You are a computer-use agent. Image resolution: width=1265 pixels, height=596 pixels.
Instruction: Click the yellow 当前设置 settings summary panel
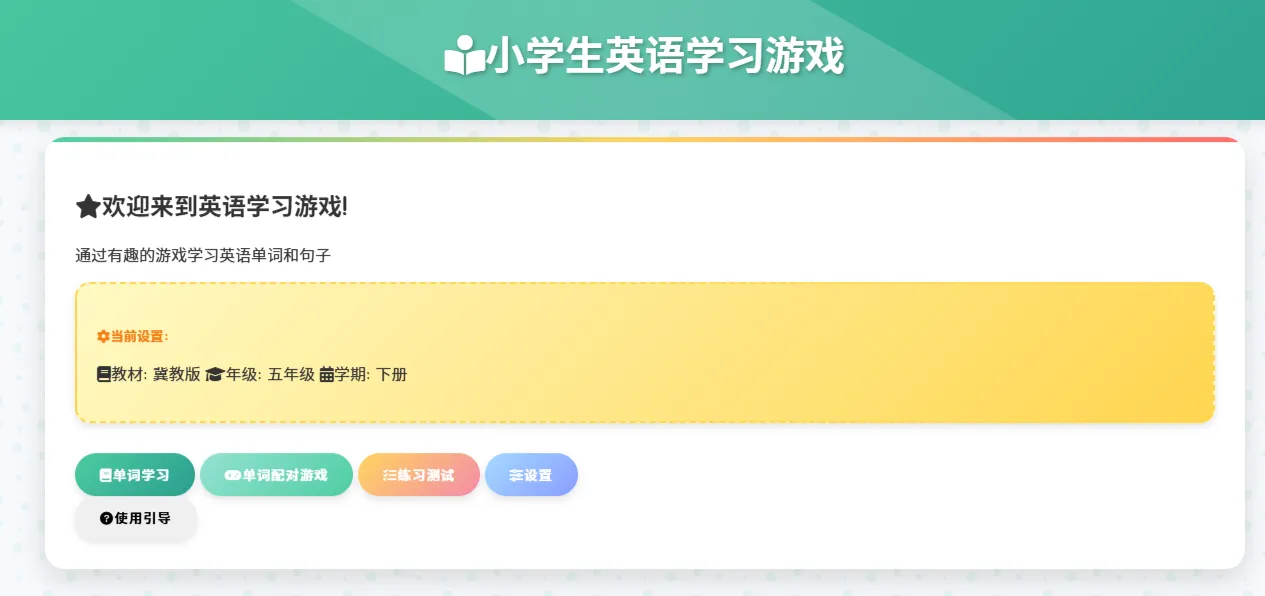click(x=645, y=352)
